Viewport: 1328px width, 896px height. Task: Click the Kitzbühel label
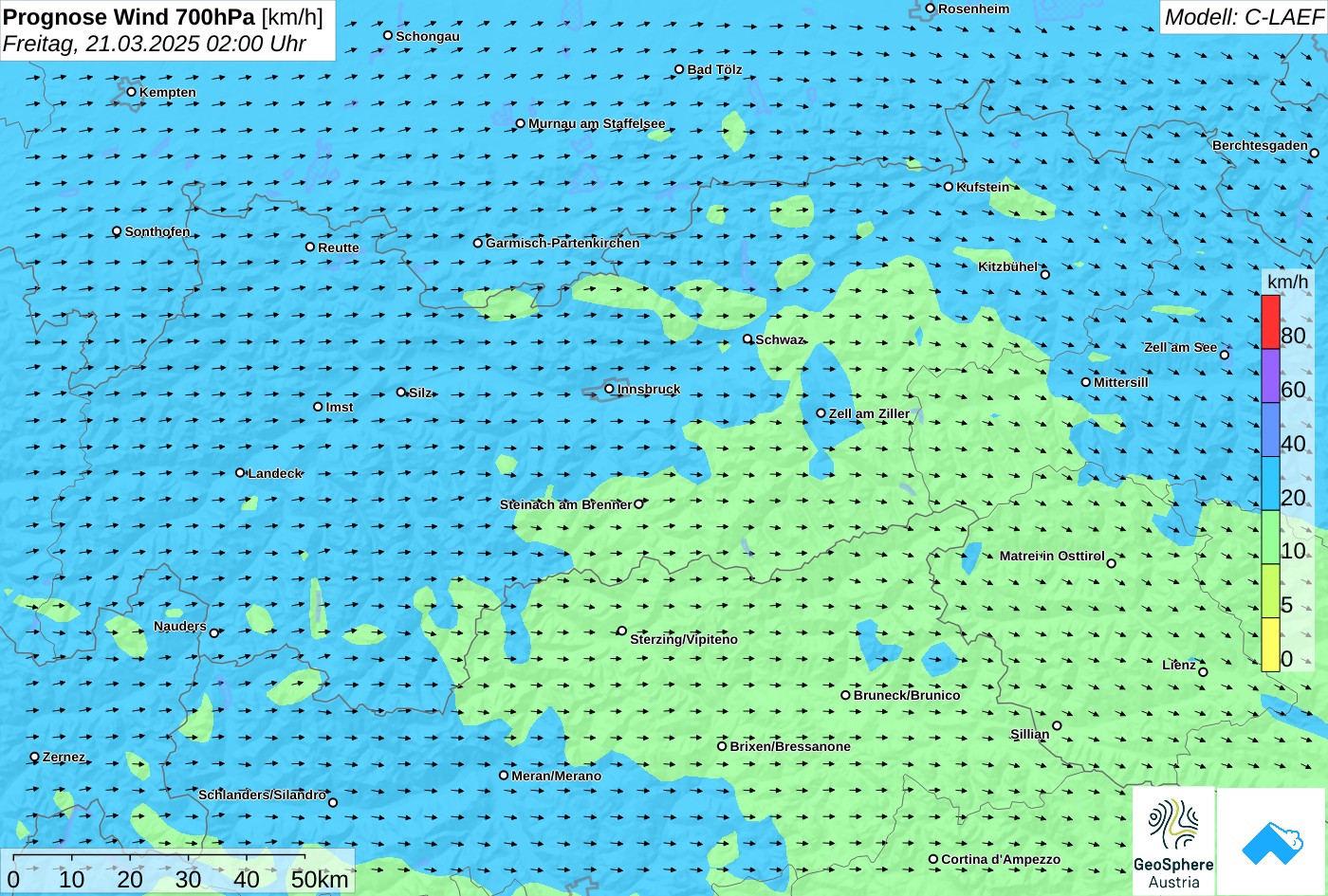click(1007, 266)
